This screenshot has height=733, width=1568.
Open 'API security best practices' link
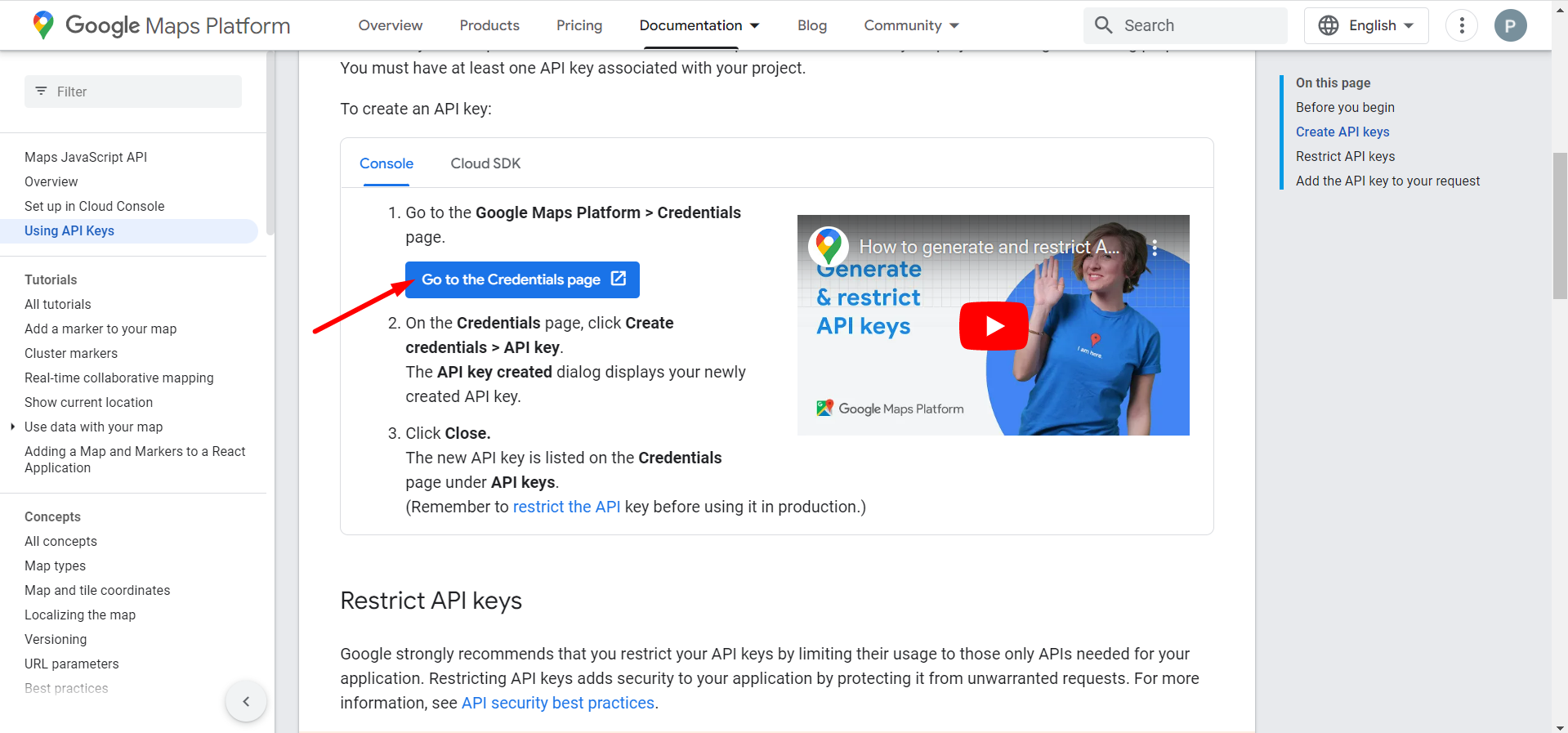[558, 703]
